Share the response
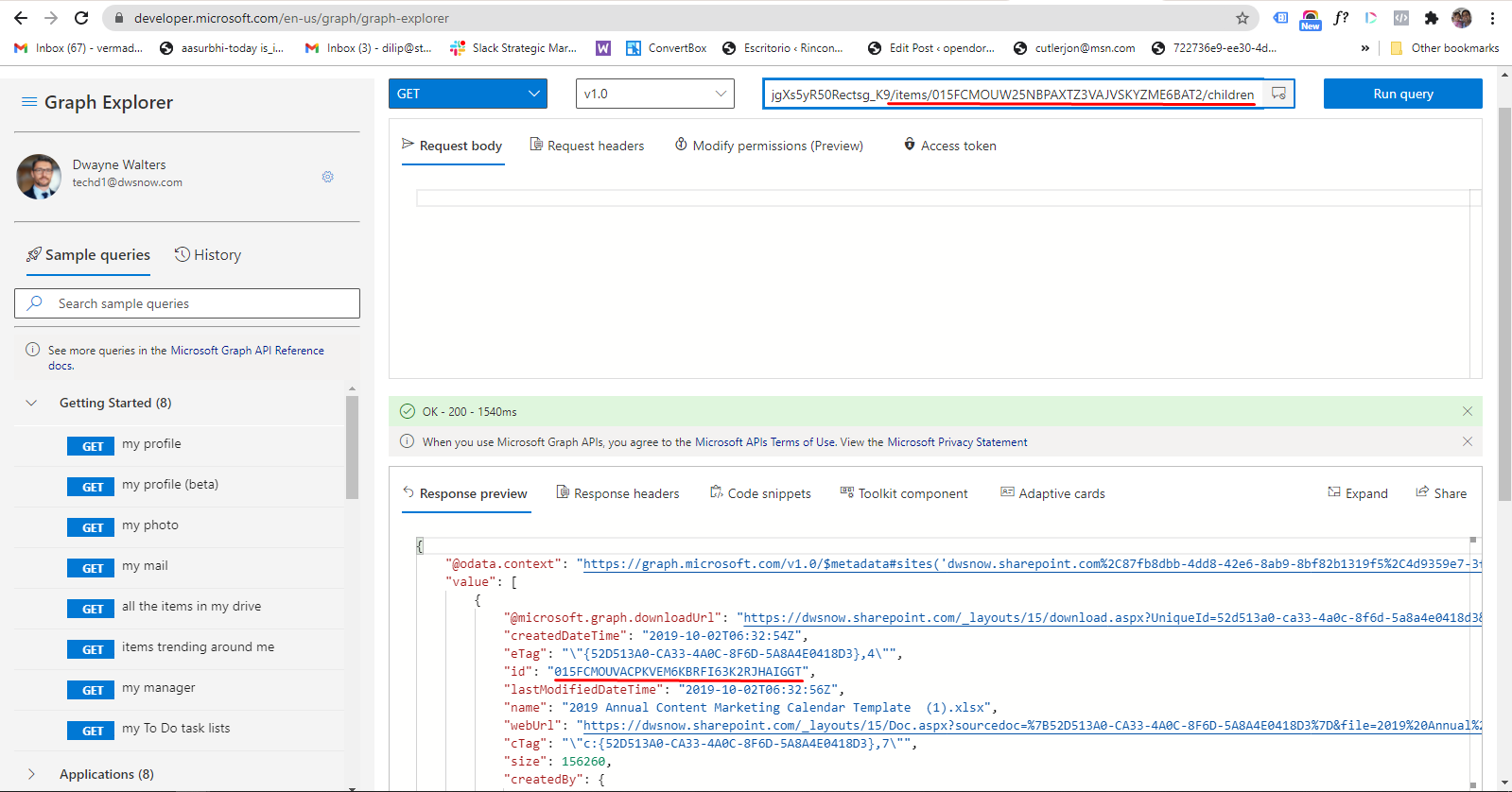 pyautogui.click(x=1441, y=493)
